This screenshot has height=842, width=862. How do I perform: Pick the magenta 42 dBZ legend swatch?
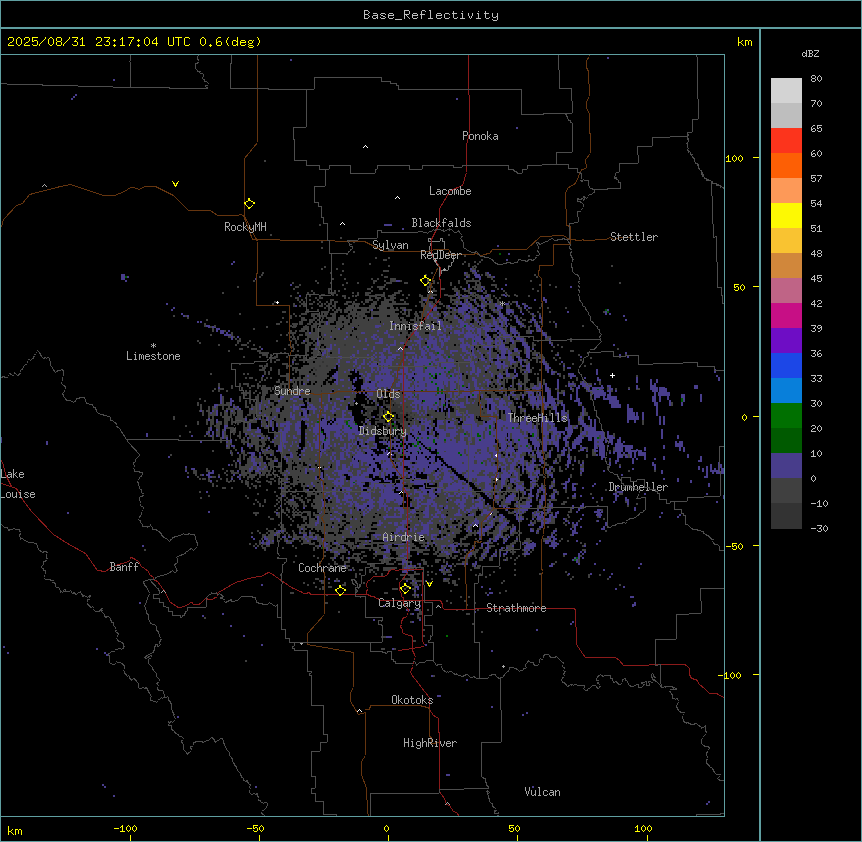point(786,315)
